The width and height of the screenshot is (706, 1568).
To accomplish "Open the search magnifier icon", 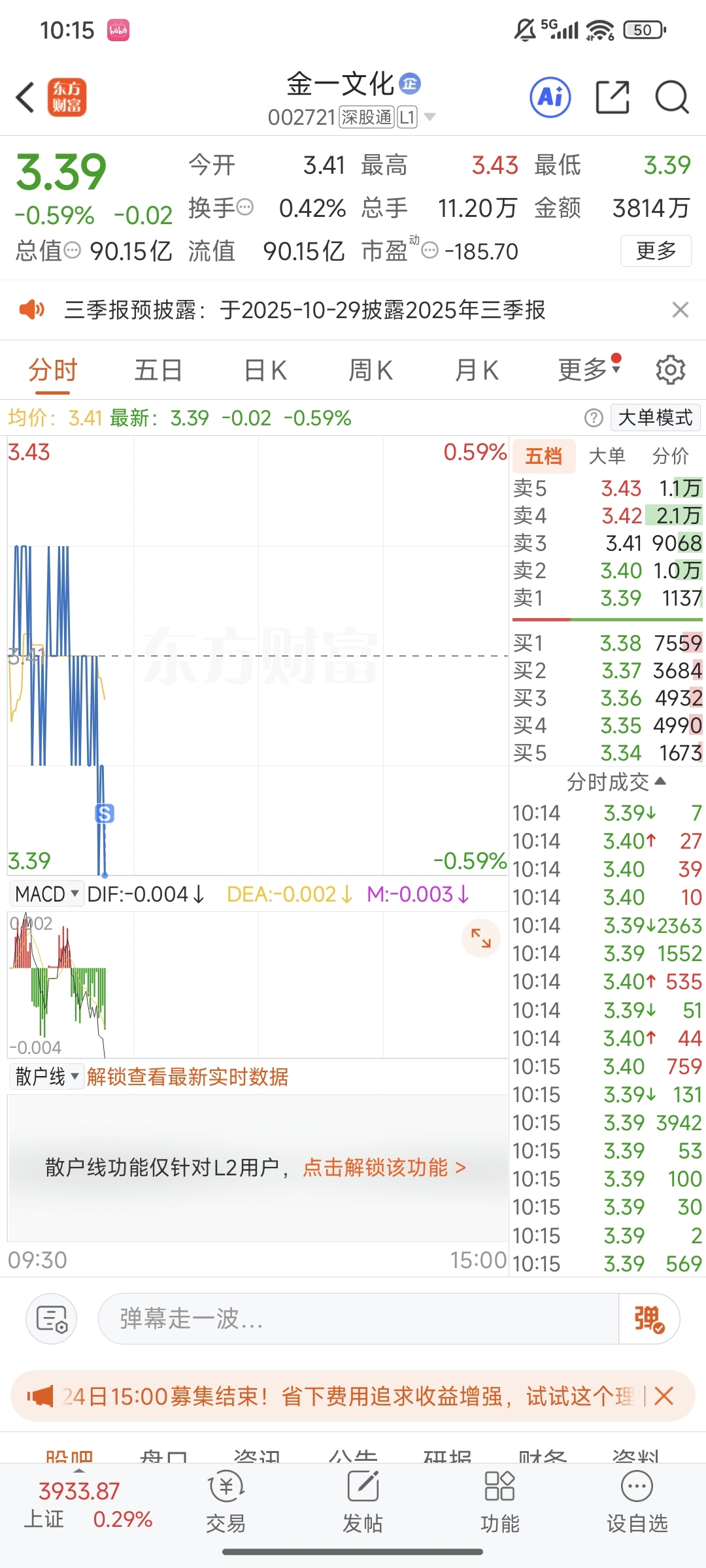I will tap(672, 98).
